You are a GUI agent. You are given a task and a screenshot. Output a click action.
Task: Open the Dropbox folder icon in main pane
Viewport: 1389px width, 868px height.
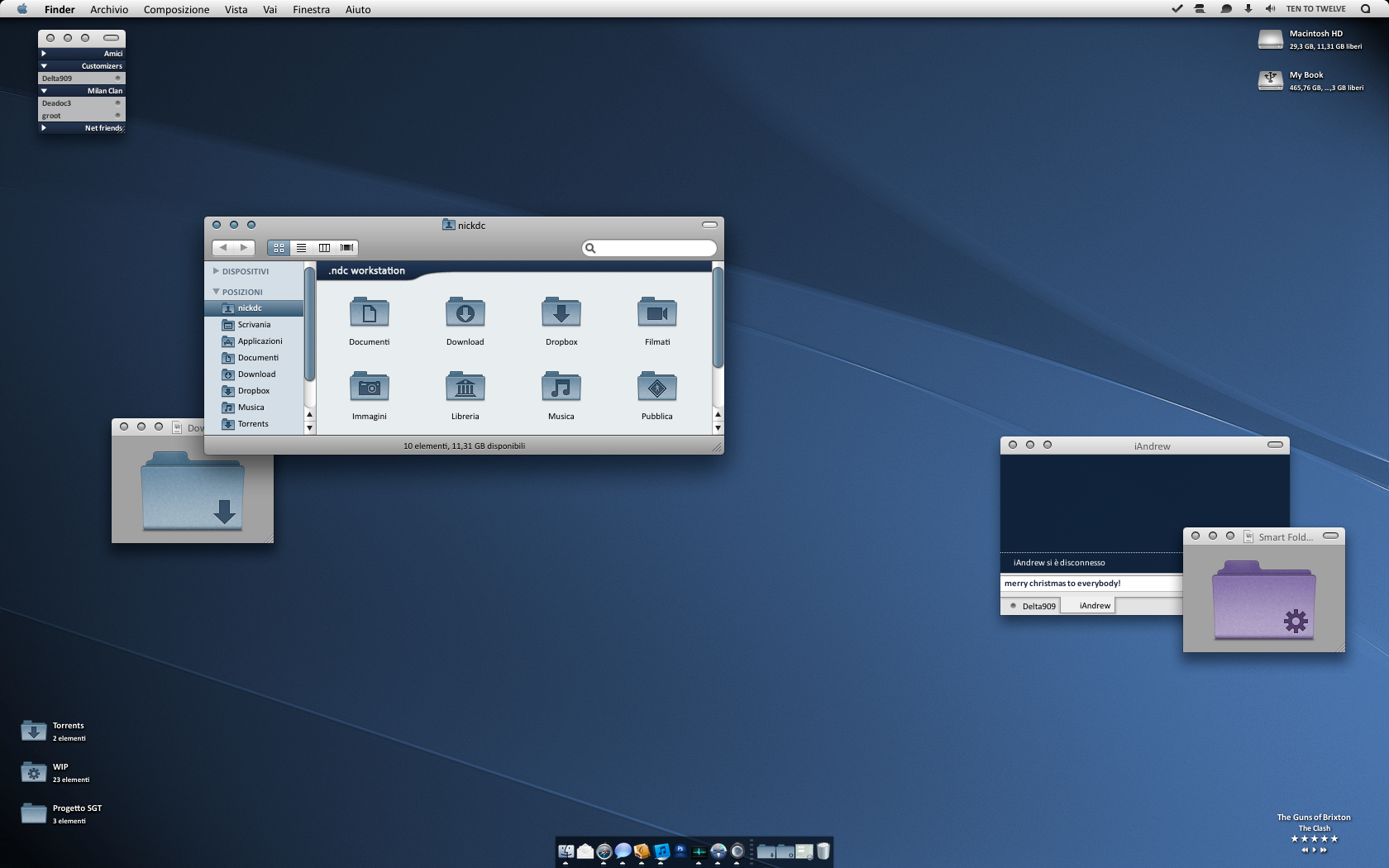point(561,312)
